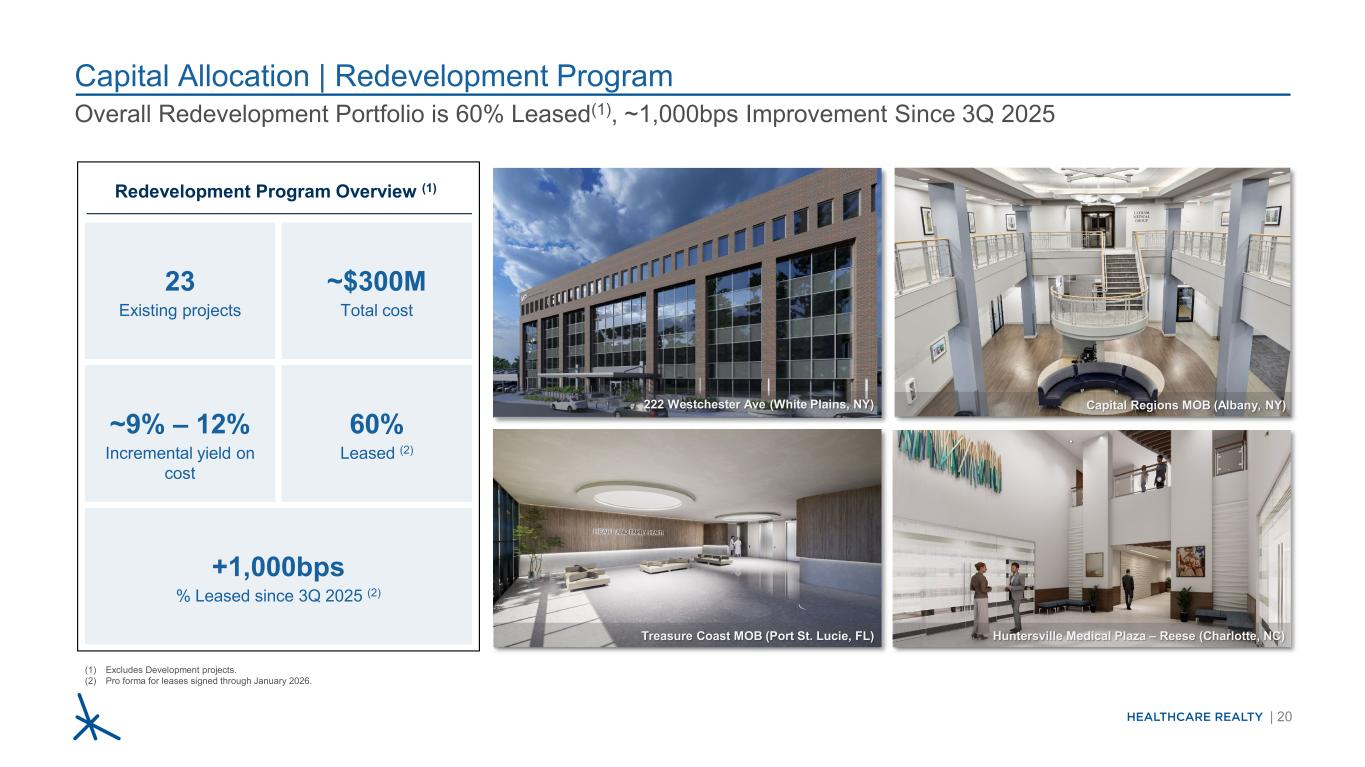Click the '60%' leased figure
Screen dimensions: 1365x767
[x=376, y=422]
